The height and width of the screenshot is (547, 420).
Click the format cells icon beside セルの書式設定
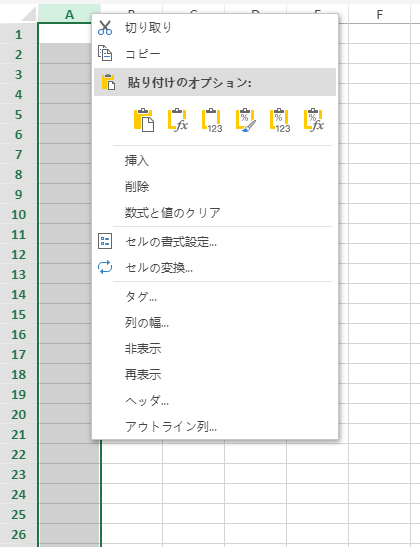click(x=105, y=241)
